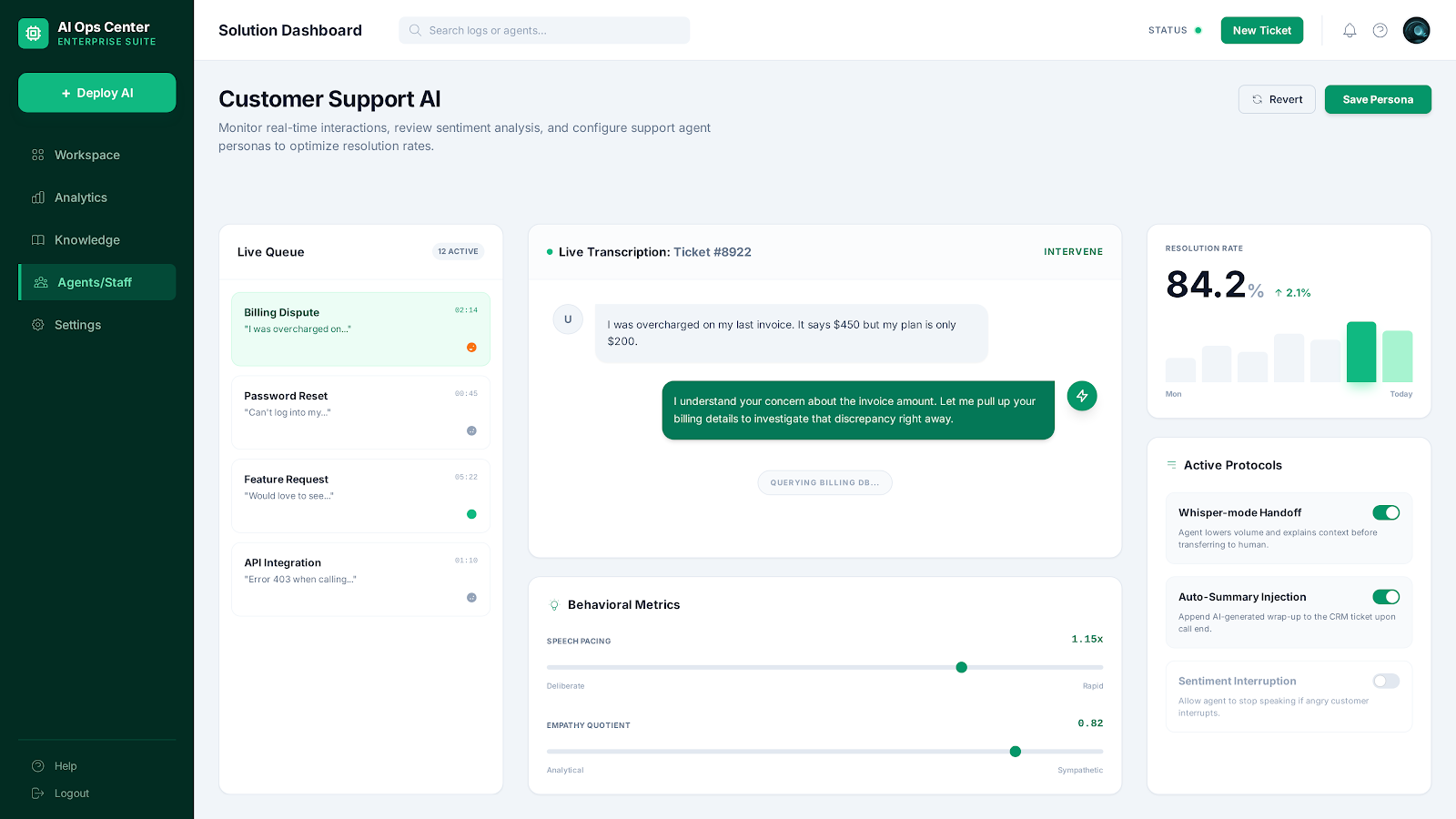Select the API Integration queue card
The image size is (1456, 819).
(360, 580)
